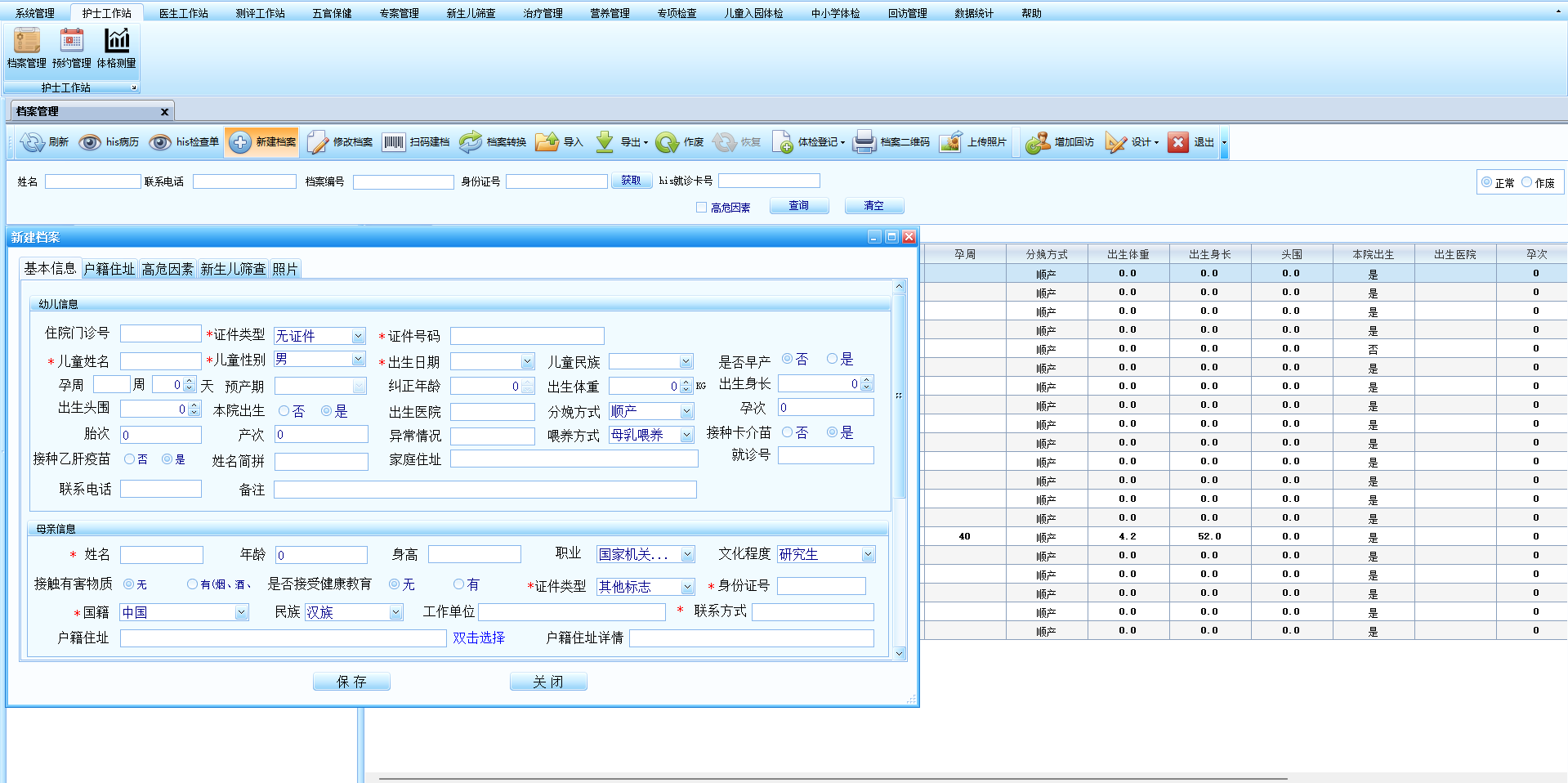Switch to 高危因素 tab
This screenshot has width=1568, height=783.
[168, 269]
